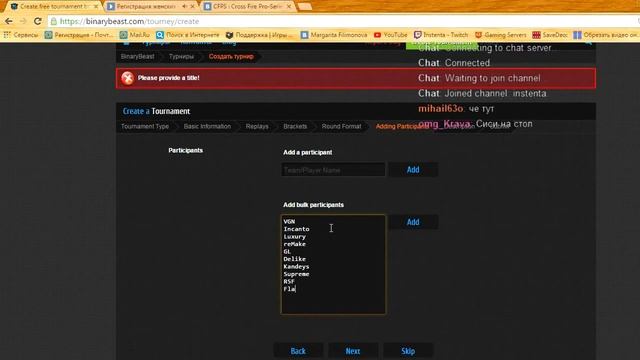Click the Team/Player Name input field
Image resolution: width=640 pixels, height=360 pixels.
[333, 170]
